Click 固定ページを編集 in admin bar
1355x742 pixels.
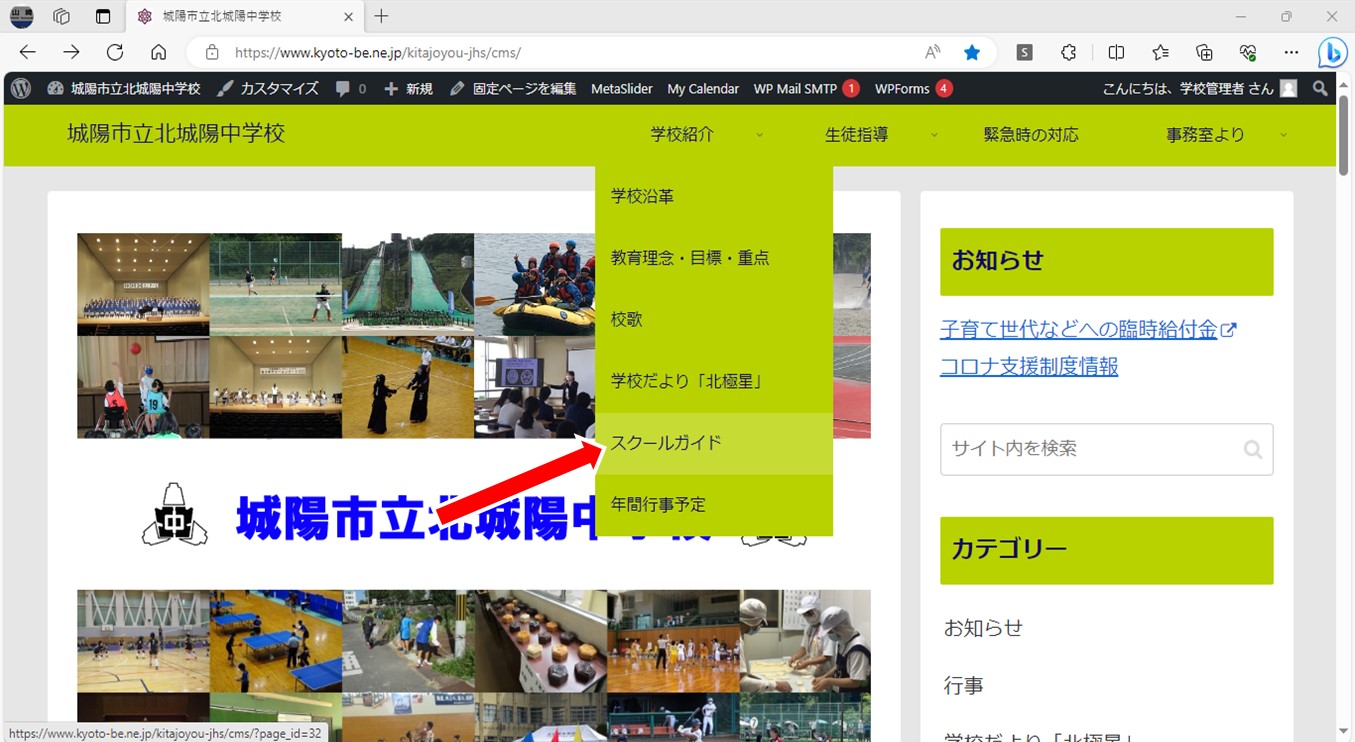tap(513, 88)
